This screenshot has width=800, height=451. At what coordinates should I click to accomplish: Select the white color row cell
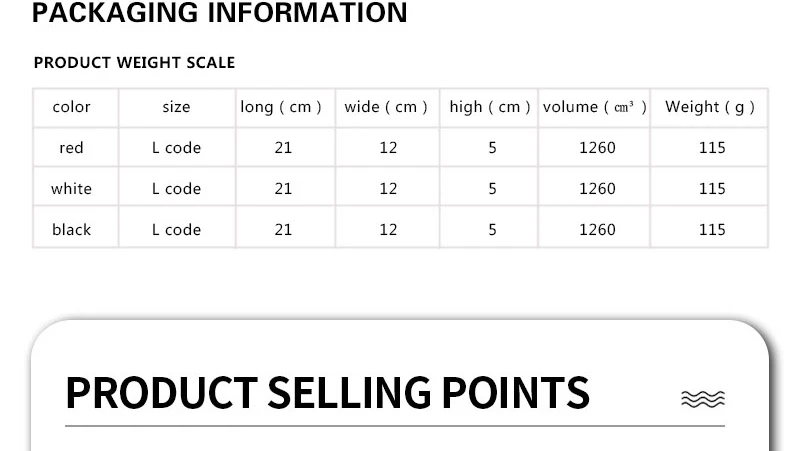click(x=71, y=189)
